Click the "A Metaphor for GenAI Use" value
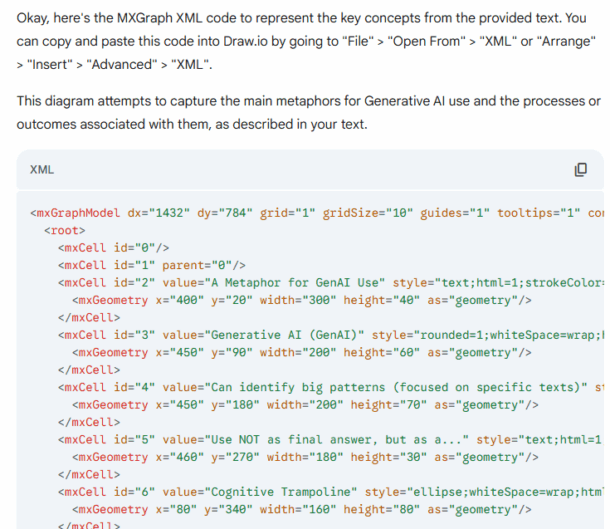Image resolution: width=610 pixels, height=529 pixels. (298, 283)
